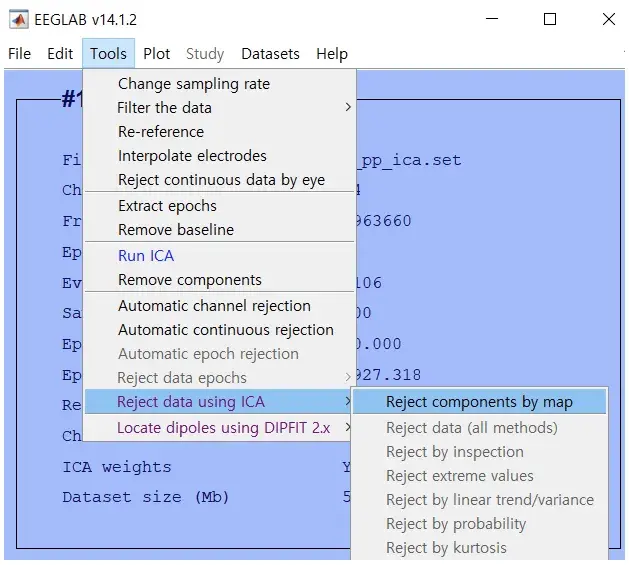This screenshot has width=629, height=565.
Task: Select Reject components by map
Action: pyautogui.click(x=479, y=402)
